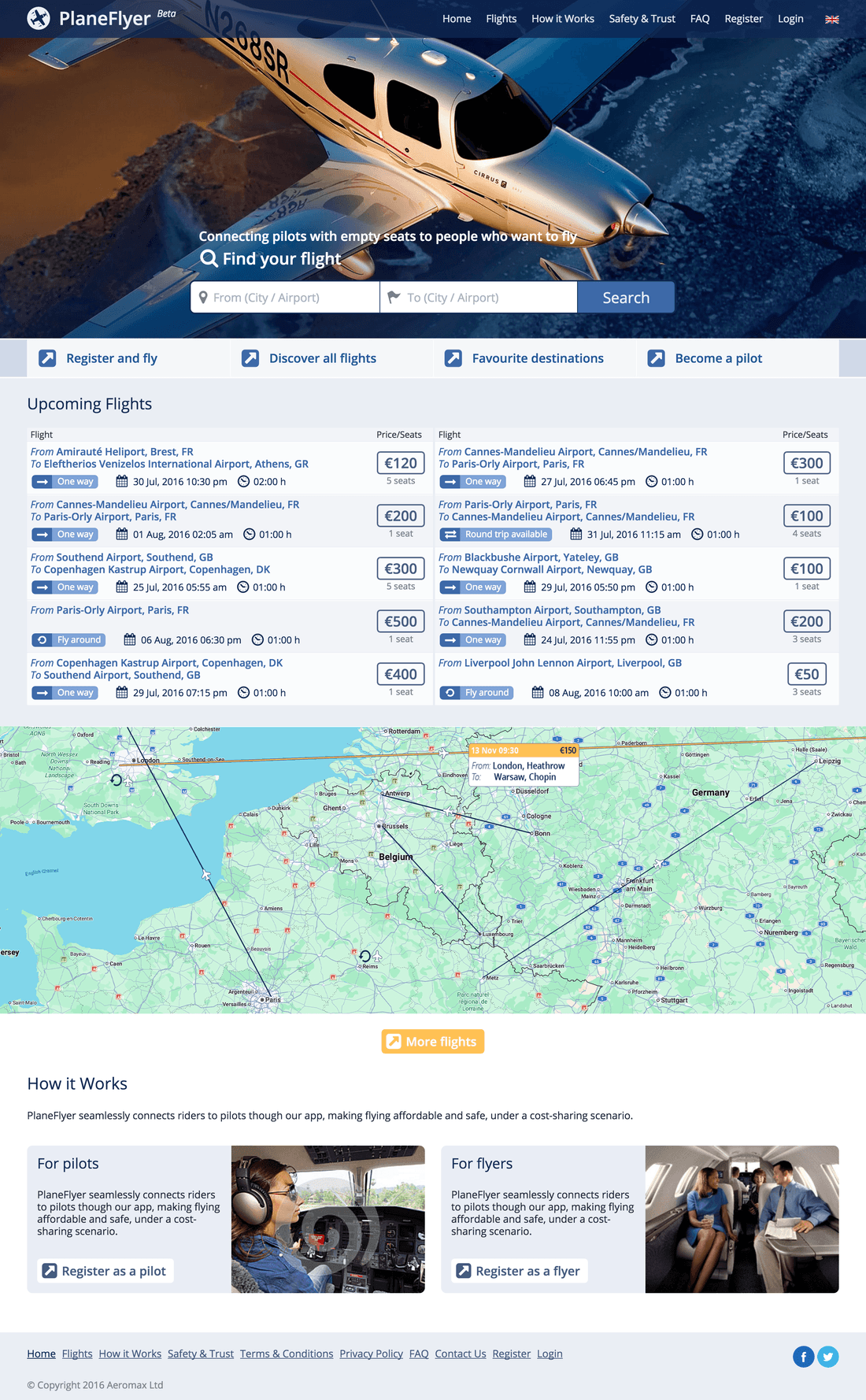This screenshot has height=1400, width=866.
Task: Click clock icon beside 02:00 h duration
Action: point(243,481)
